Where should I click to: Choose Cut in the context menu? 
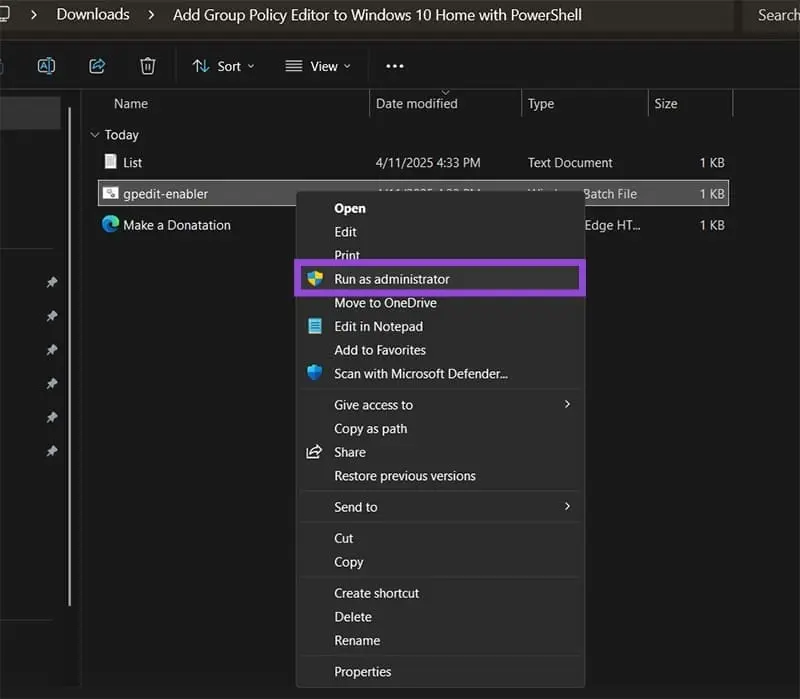(x=440, y=538)
